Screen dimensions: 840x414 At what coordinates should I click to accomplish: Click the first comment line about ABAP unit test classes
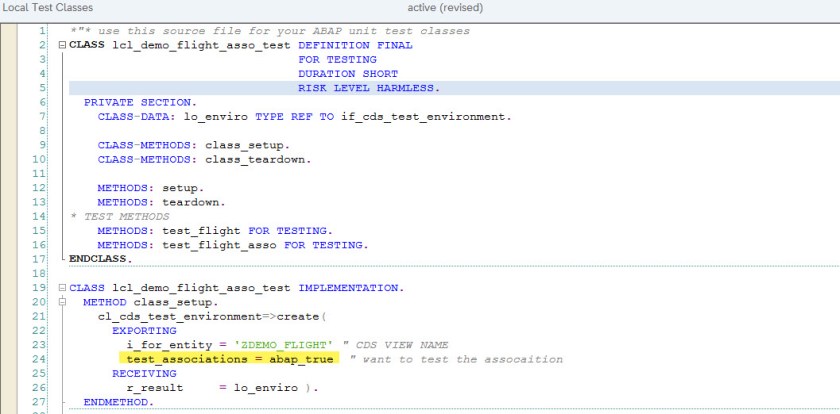tap(270, 31)
